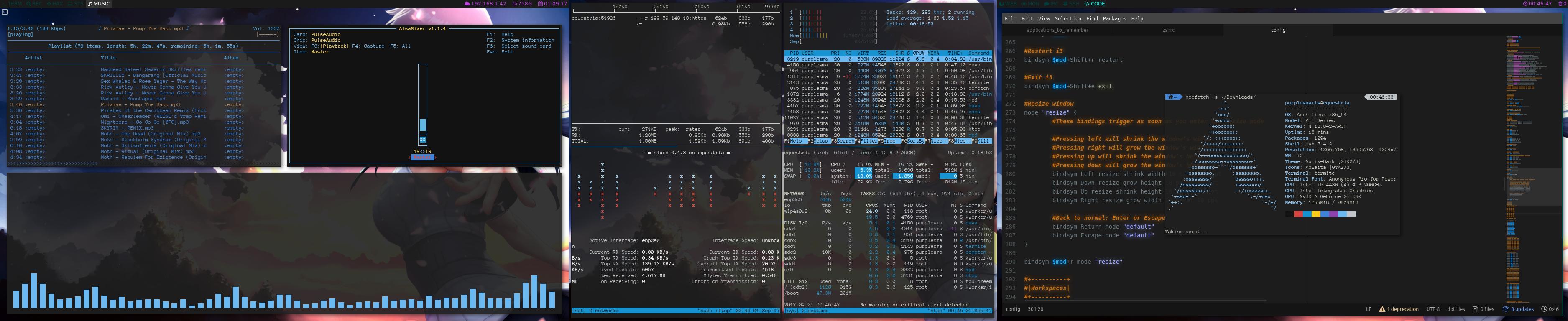
Task: Click the 0 files git status indicator
Action: pos(1484,309)
